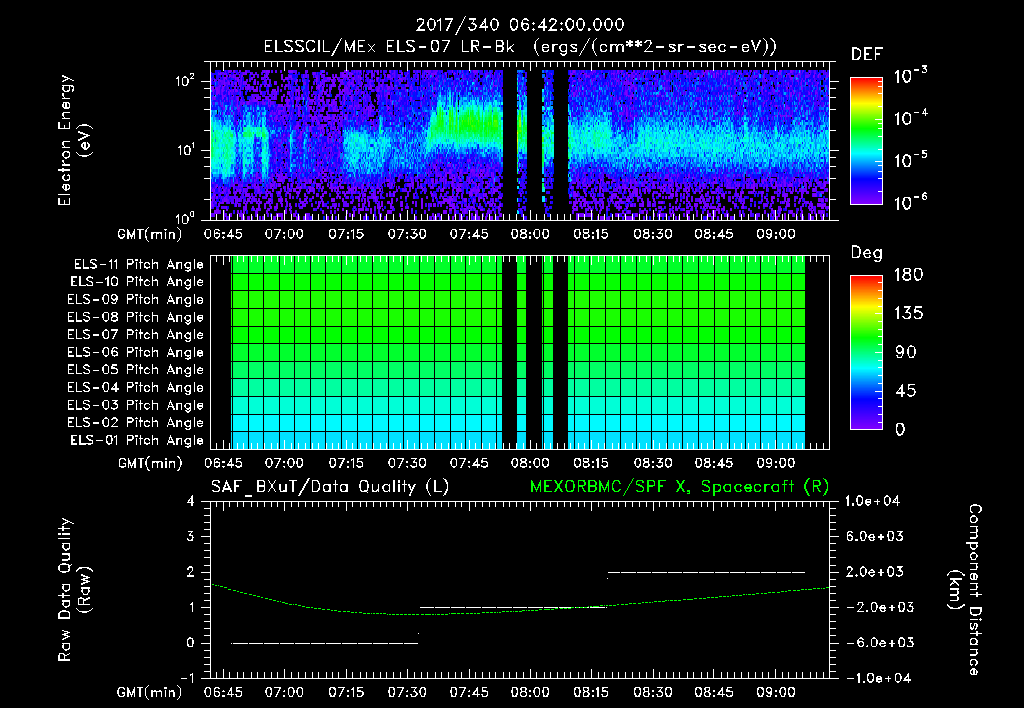Click the 07:30 time label under spectrogram

[407, 234]
